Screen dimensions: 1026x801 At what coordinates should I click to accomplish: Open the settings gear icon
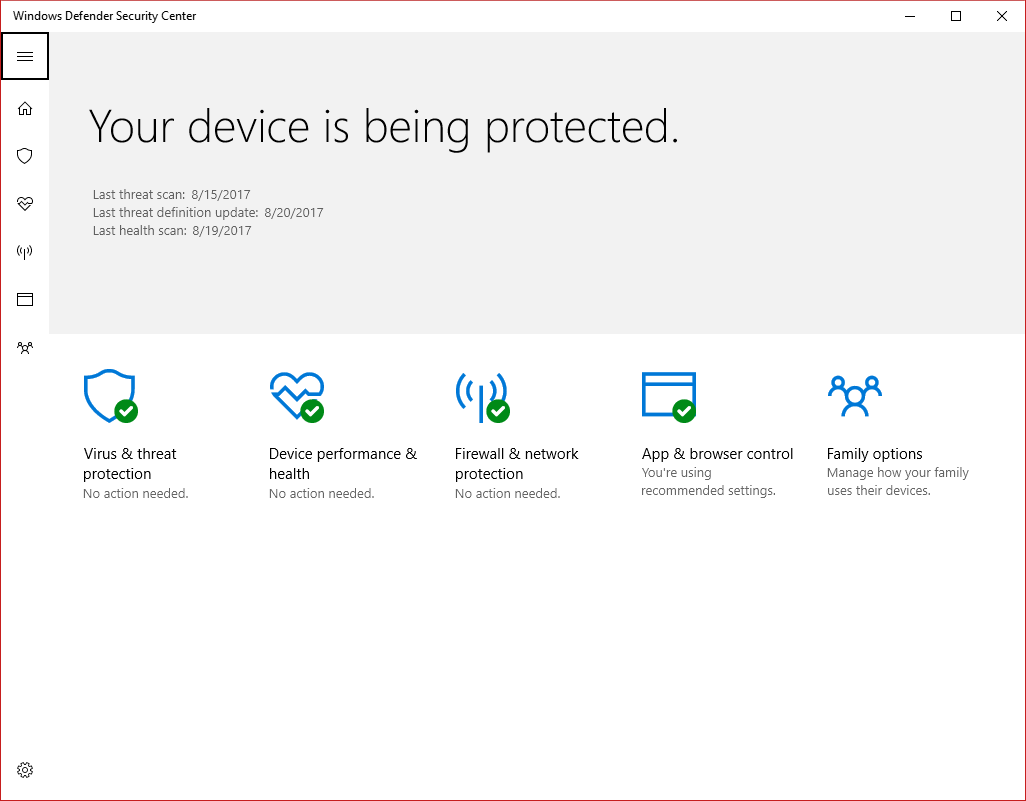click(25, 770)
